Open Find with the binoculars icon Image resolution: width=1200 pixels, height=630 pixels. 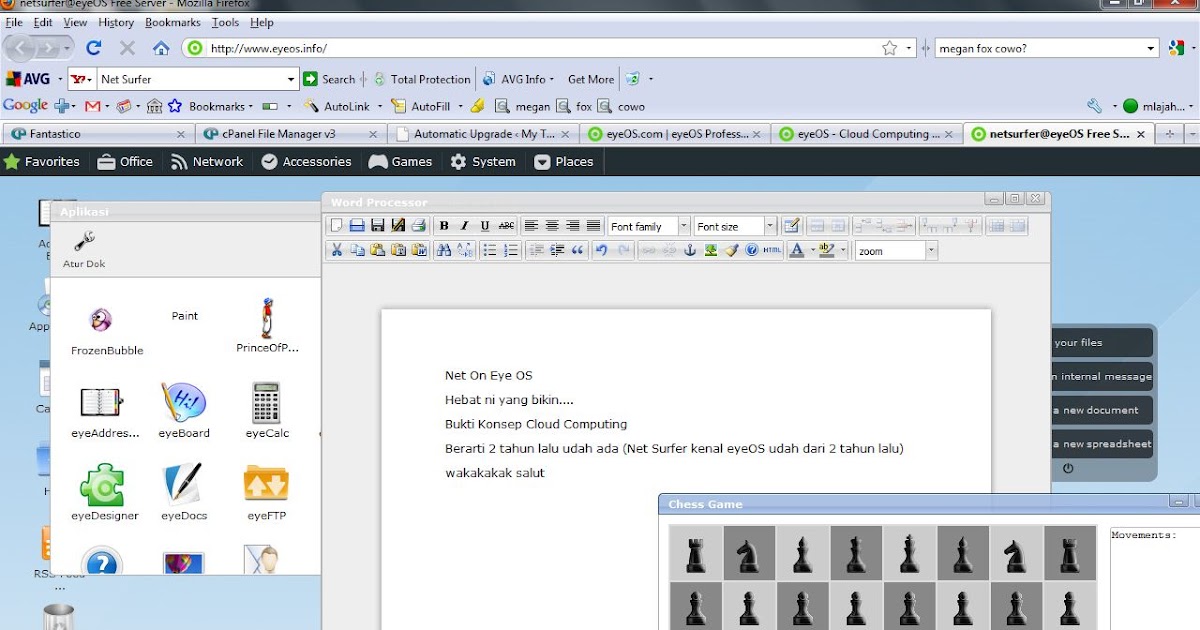pos(444,250)
